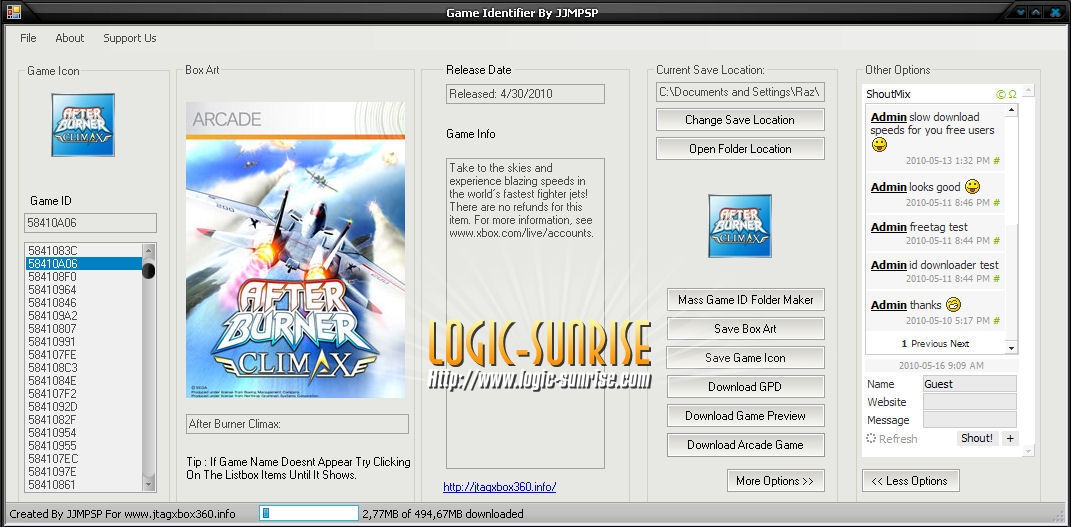Select game ID 584109A2 in the list
The height and width of the screenshot is (527, 1071).
[83, 315]
